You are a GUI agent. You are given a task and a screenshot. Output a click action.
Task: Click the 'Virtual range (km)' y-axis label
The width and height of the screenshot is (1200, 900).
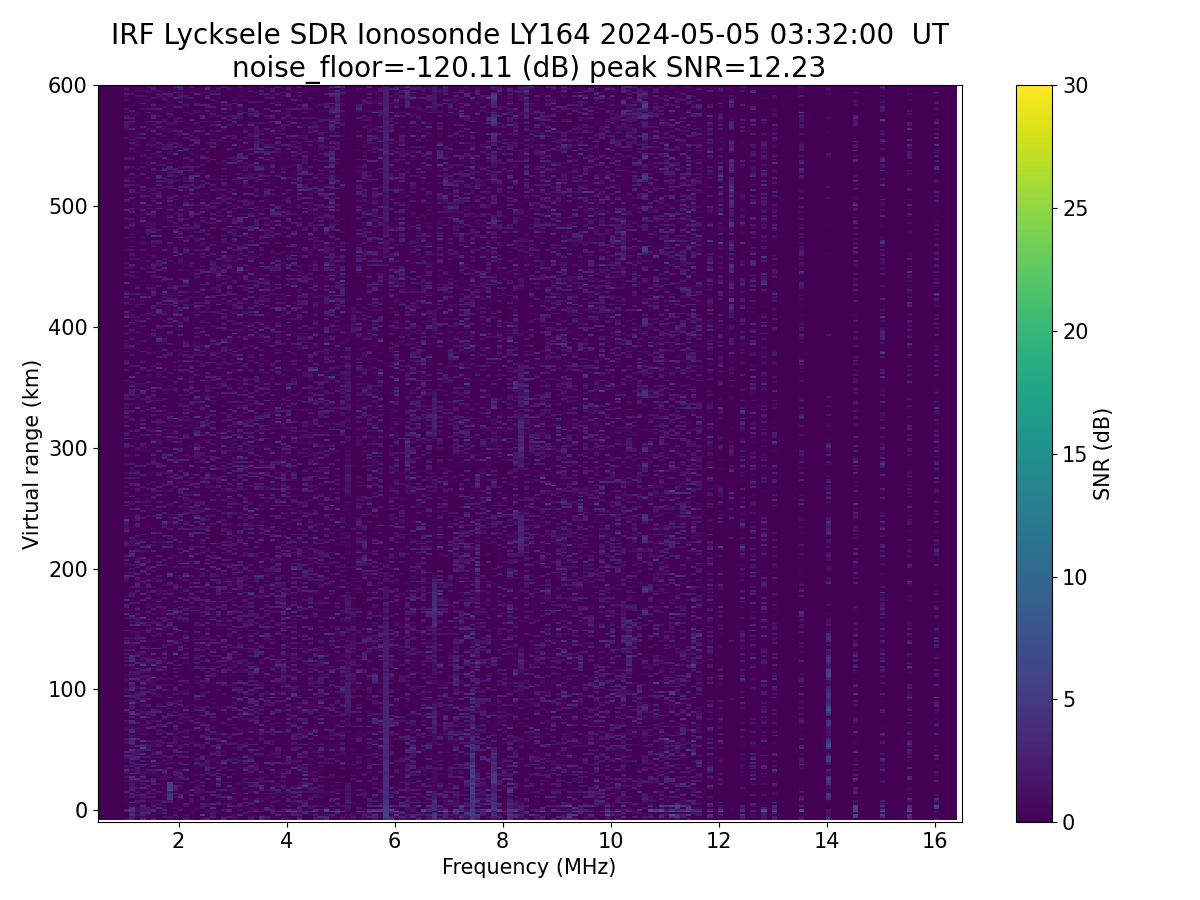tap(32, 454)
